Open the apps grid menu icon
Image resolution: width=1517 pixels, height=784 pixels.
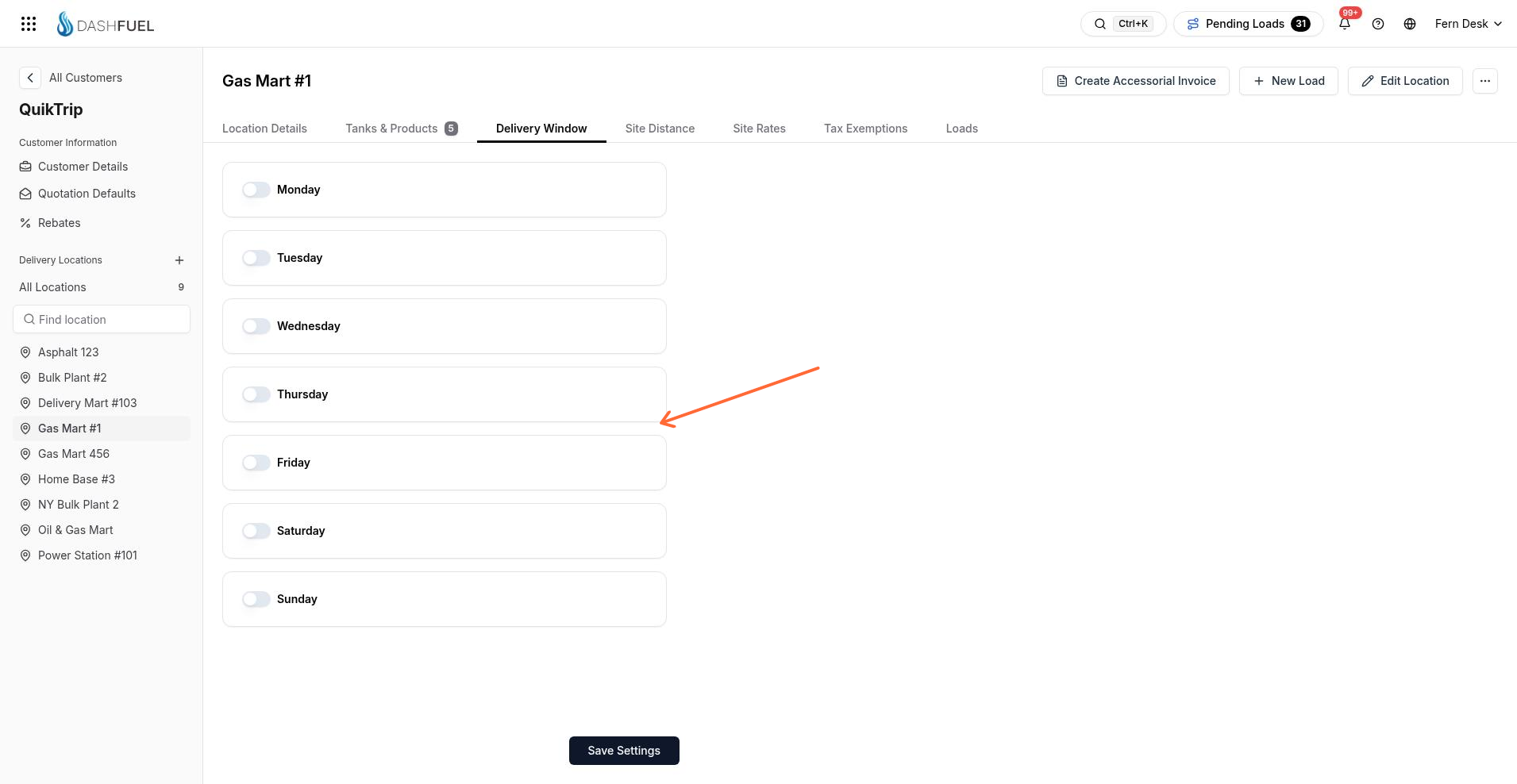point(29,24)
